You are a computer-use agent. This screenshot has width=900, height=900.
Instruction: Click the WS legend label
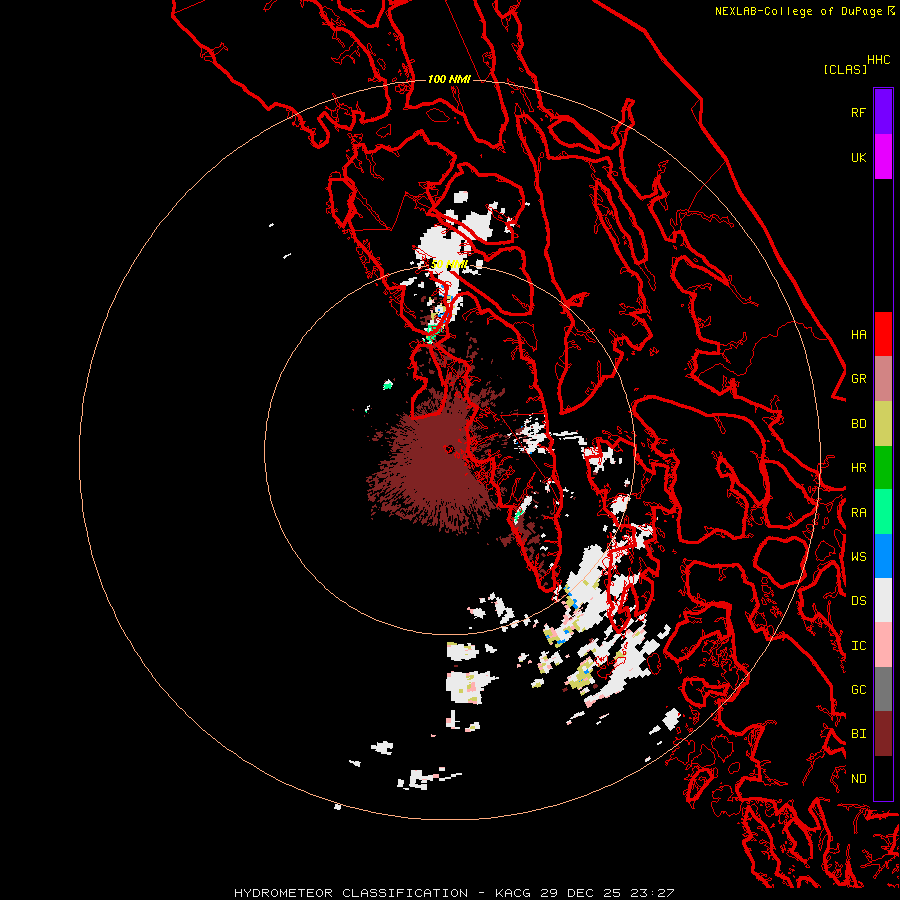coord(858,557)
